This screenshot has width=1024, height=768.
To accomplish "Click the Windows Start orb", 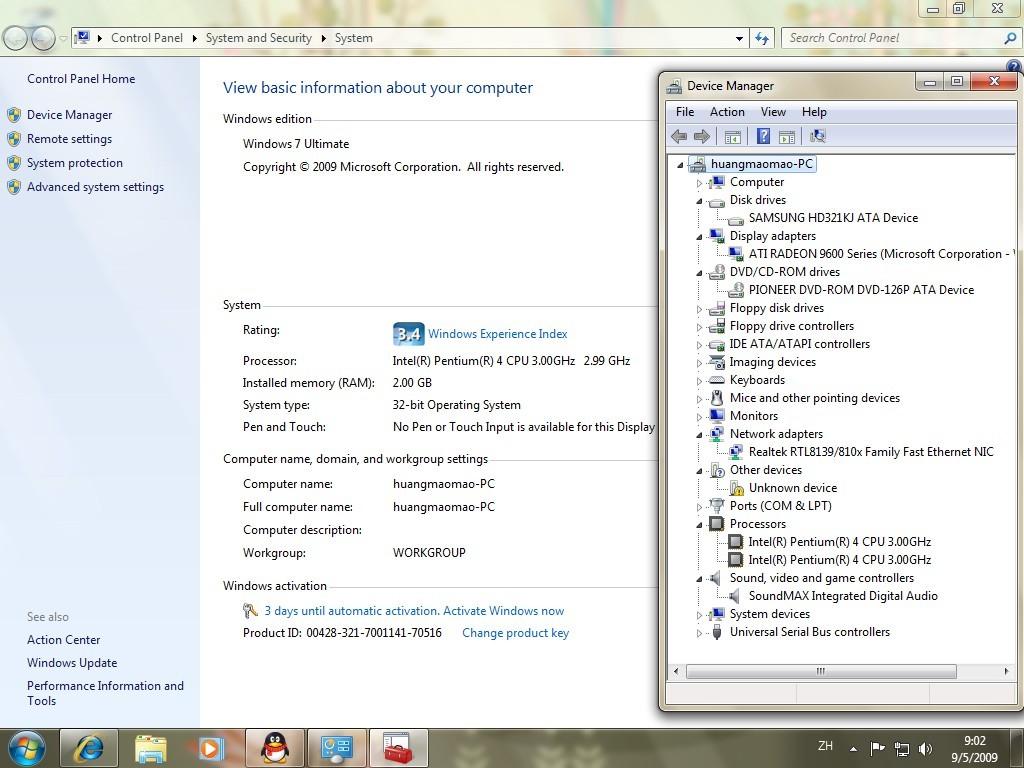I will pos(27,748).
